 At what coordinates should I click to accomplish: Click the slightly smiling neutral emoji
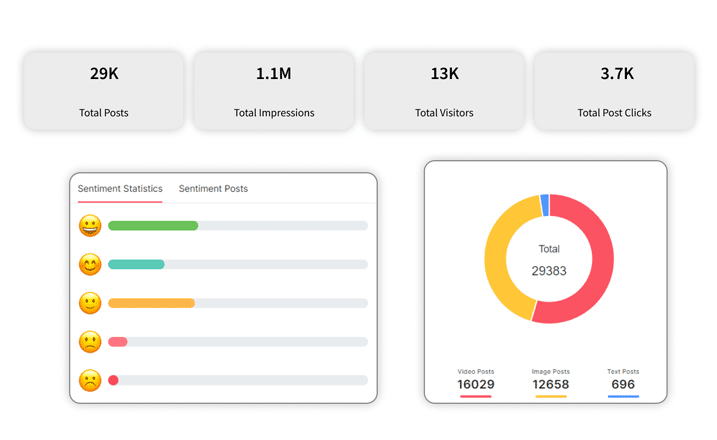pyautogui.click(x=90, y=302)
